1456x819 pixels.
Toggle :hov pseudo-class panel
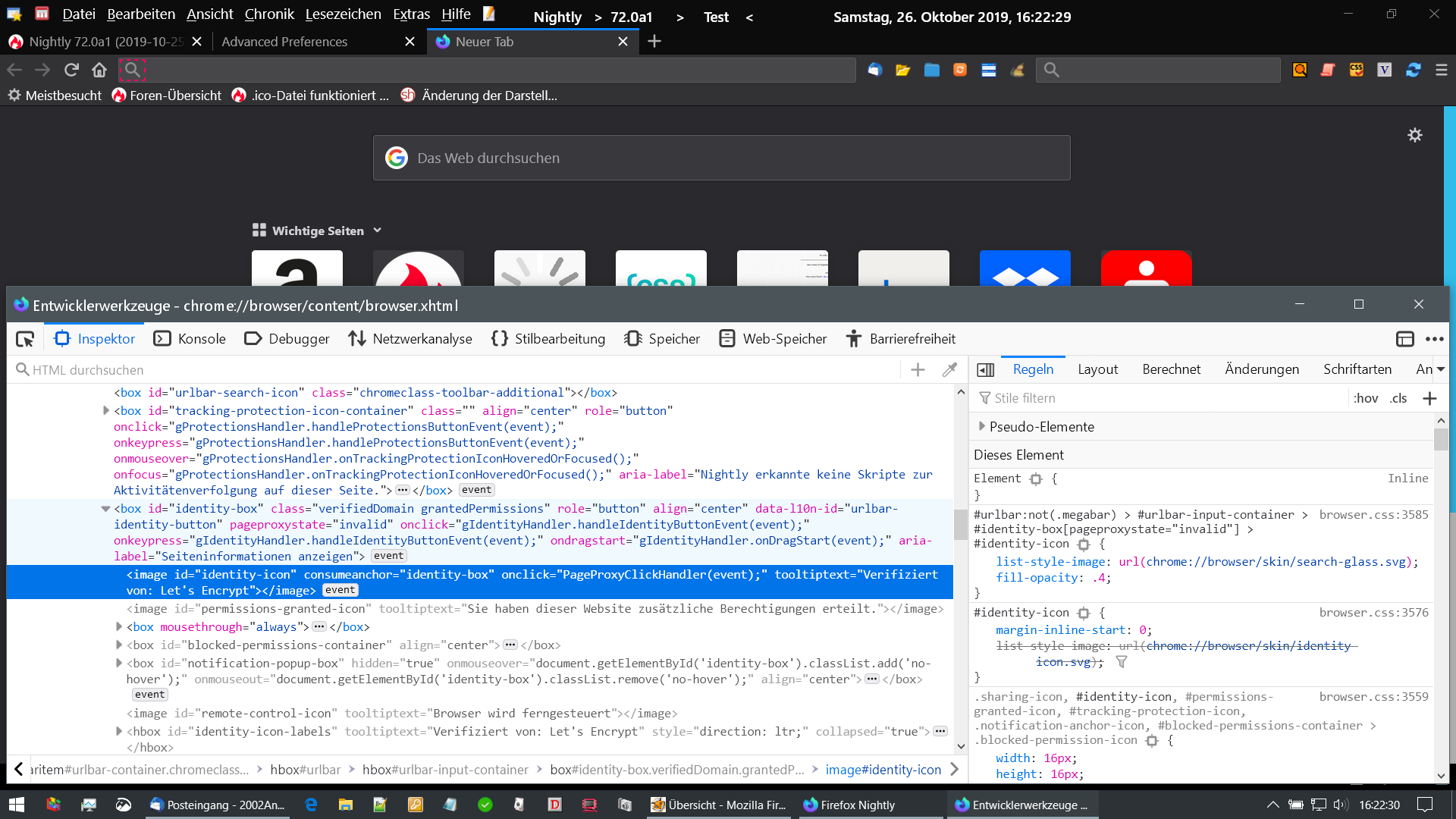pyautogui.click(x=1366, y=398)
